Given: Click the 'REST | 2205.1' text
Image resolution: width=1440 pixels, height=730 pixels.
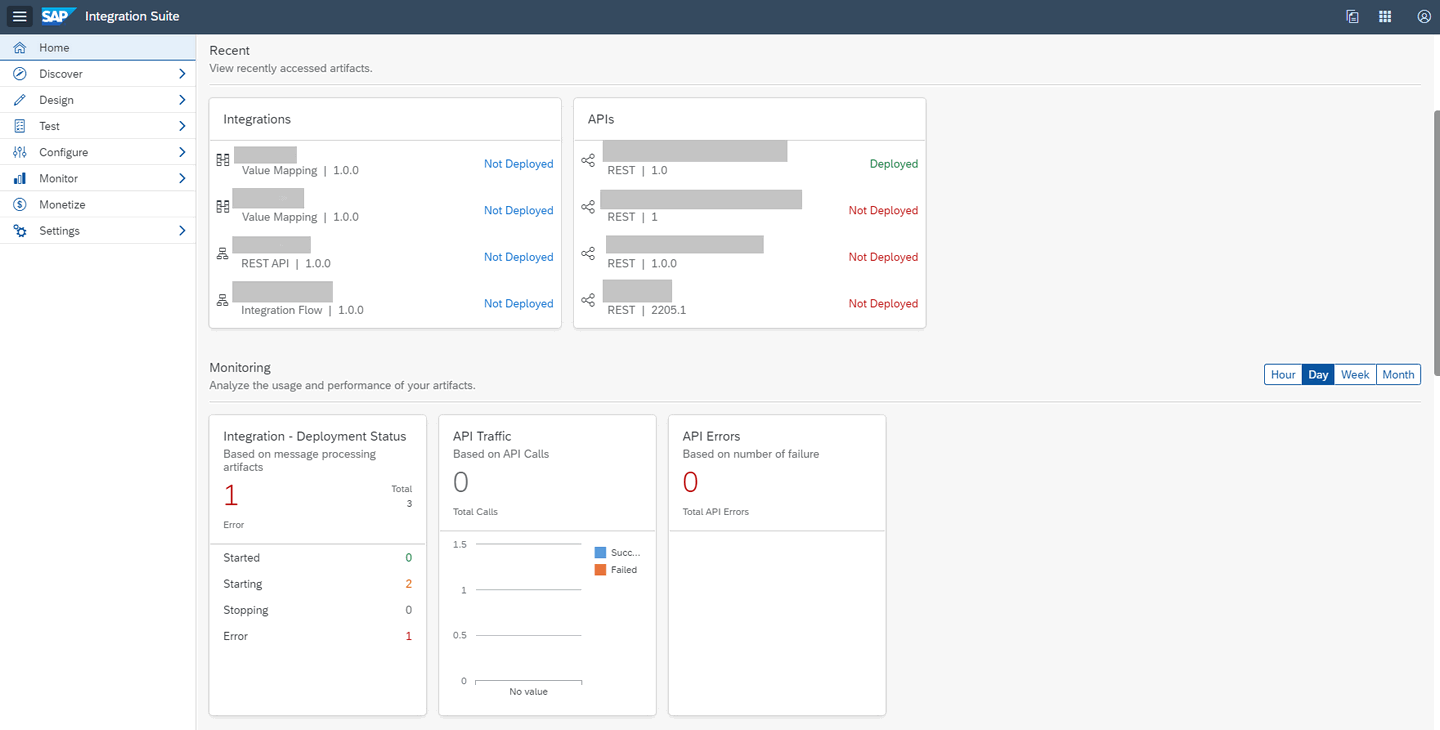Looking at the screenshot, I should tap(647, 310).
